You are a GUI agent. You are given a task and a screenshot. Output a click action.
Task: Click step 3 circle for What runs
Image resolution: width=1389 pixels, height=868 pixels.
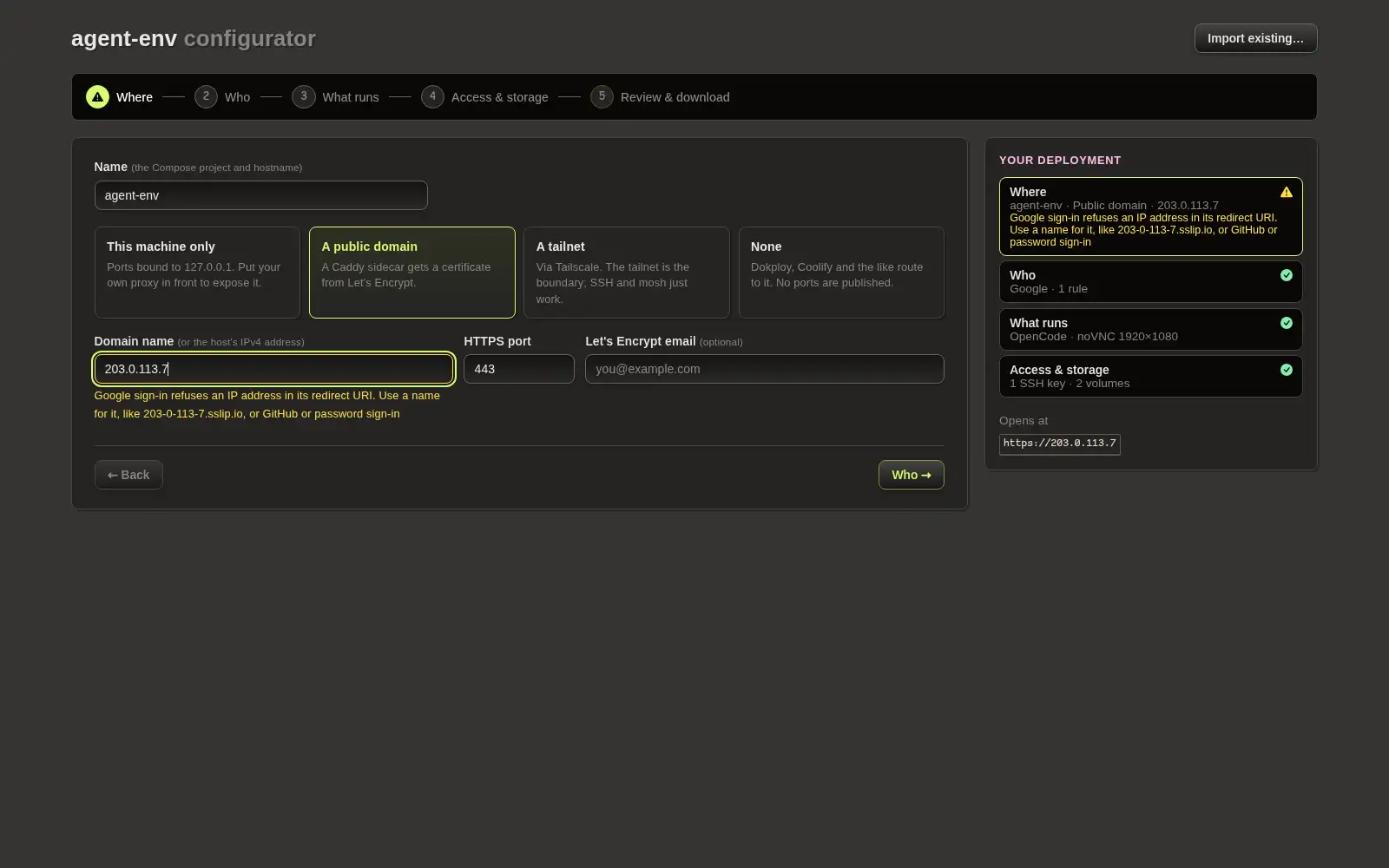pos(304,96)
